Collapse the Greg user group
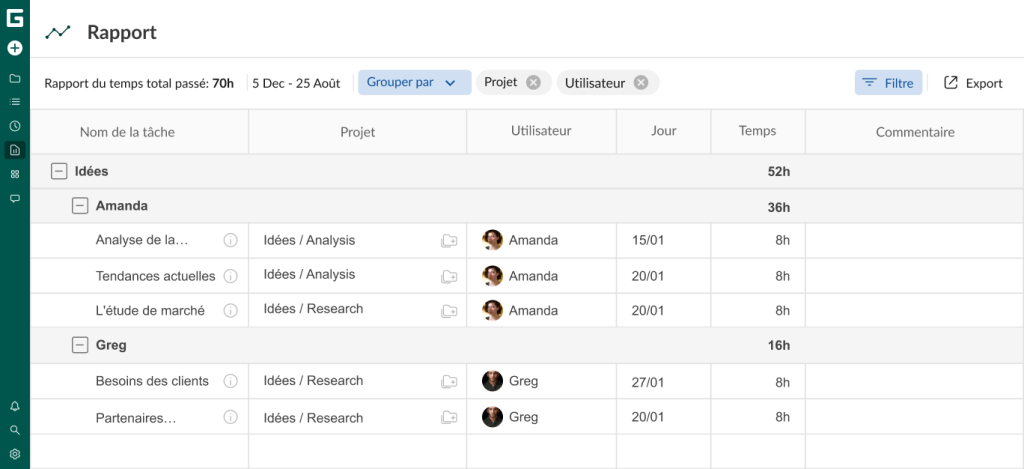The width and height of the screenshot is (1024, 469). coord(80,345)
